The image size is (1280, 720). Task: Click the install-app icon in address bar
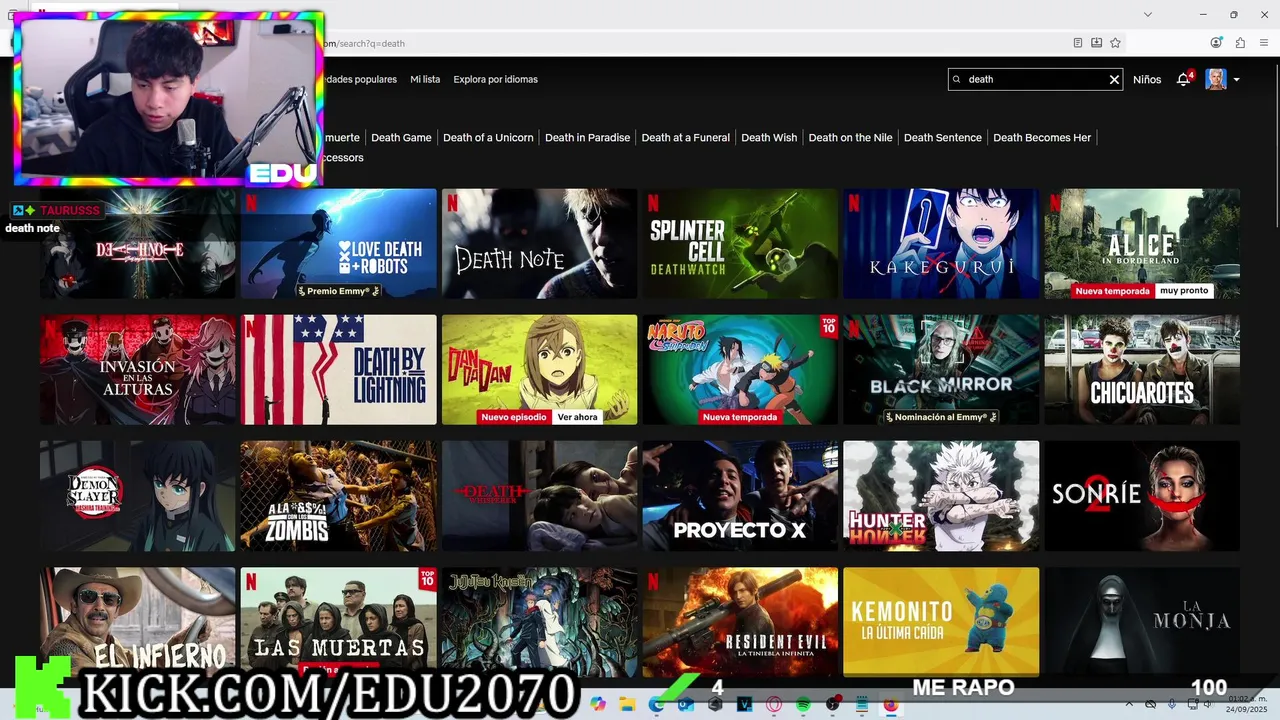coord(1096,43)
